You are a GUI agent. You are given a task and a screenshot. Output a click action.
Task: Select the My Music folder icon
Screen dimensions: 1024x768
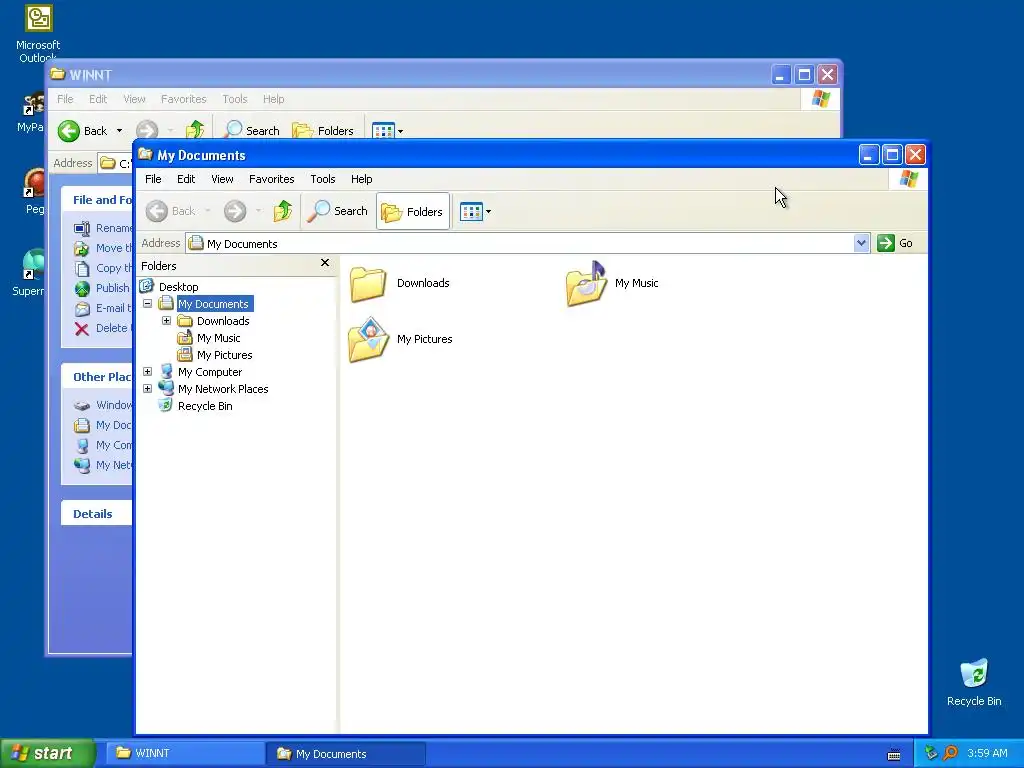tap(586, 283)
